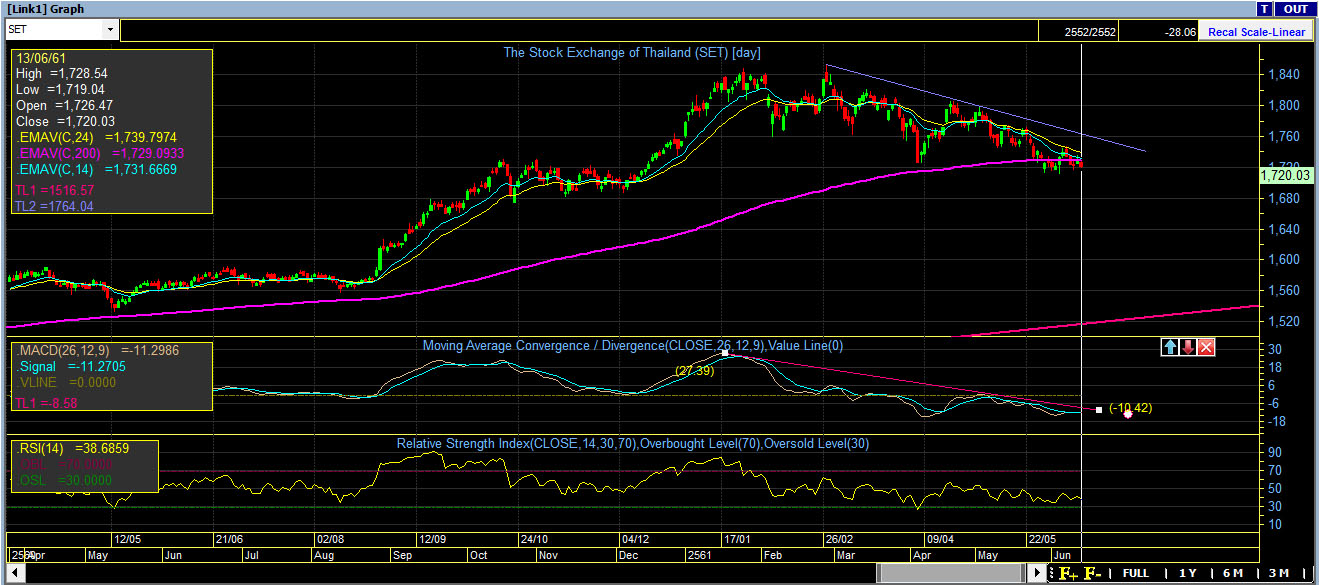Viewport: 1319px width, 585px height.
Task: Click the 1,720.03 current price label
Action: click(1285, 175)
